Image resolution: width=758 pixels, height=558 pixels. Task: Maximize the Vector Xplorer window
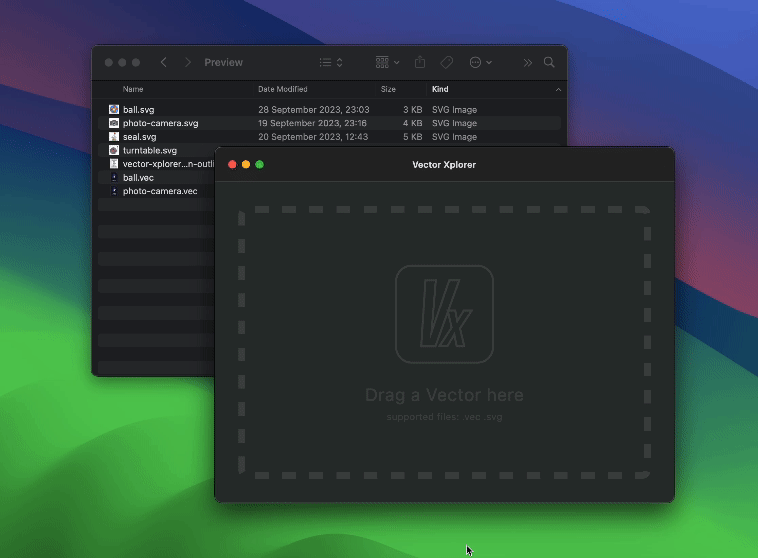click(x=260, y=164)
